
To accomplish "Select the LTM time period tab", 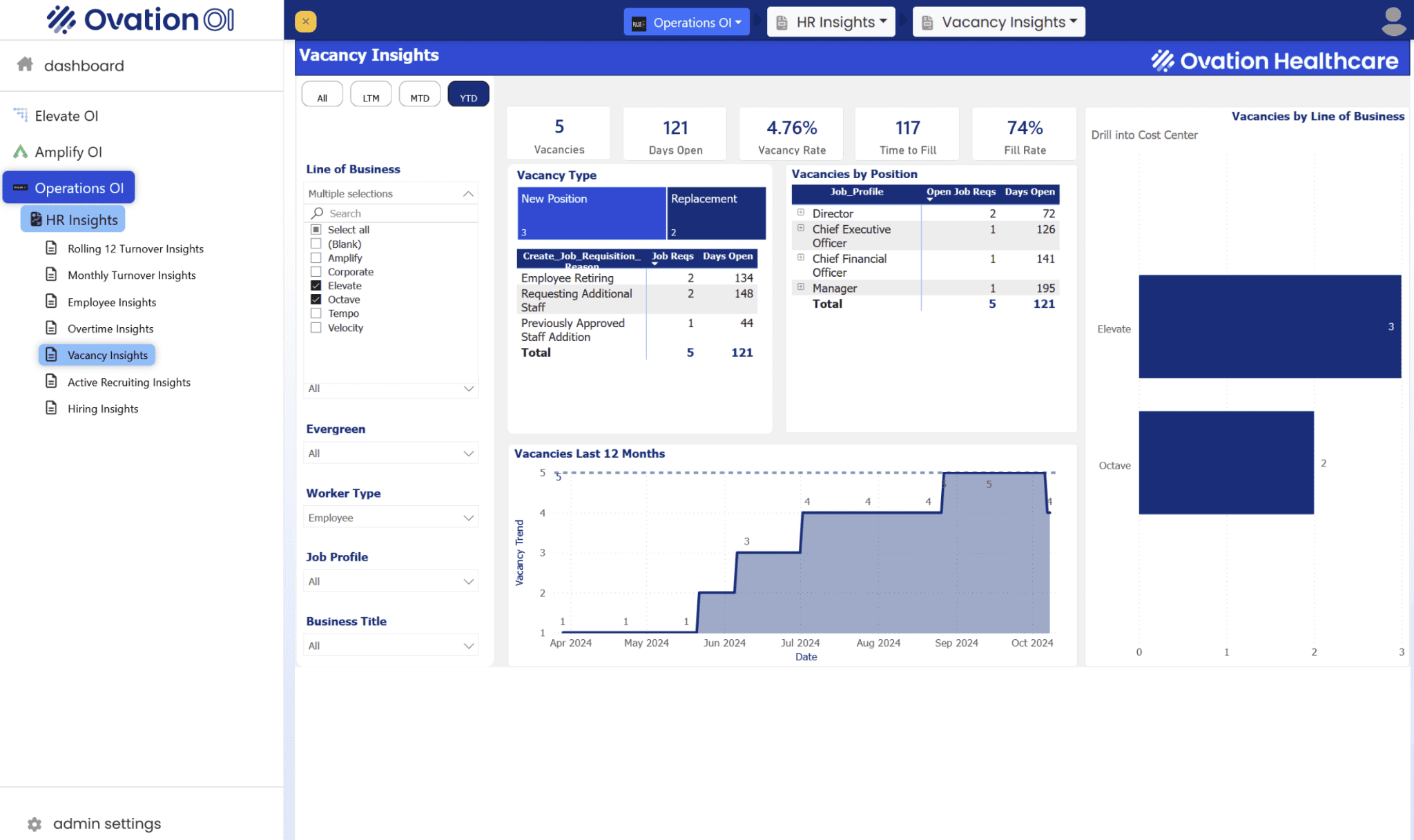I will coord(371,95).
